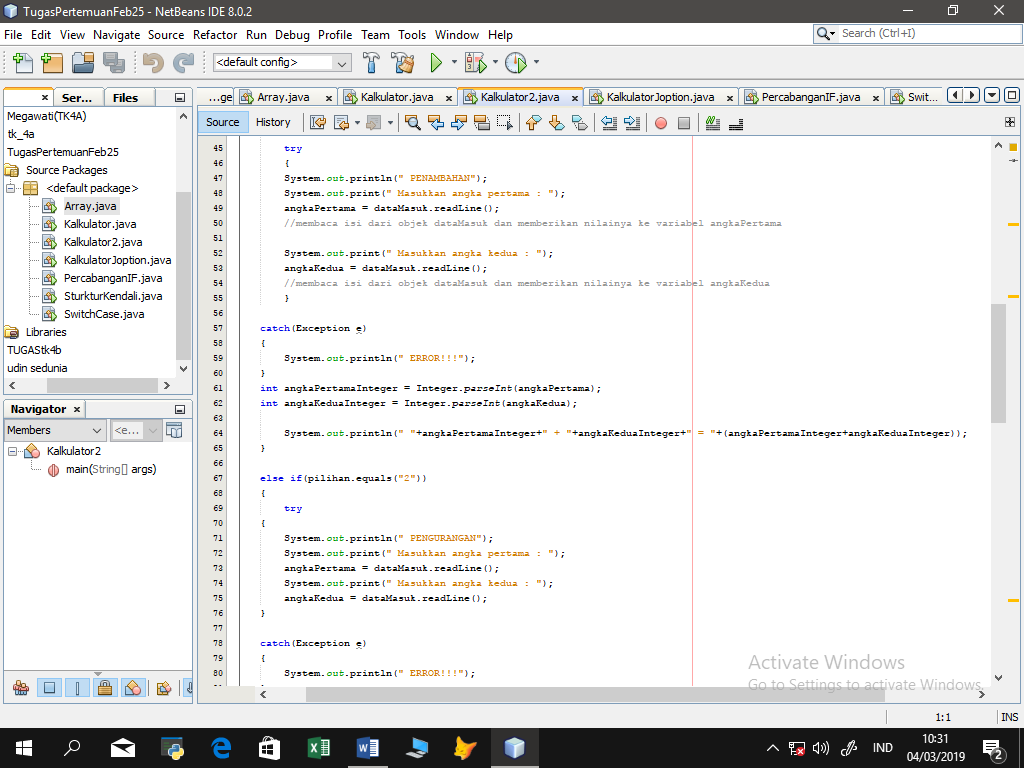Click Previous Bookmark up-arrow icon
The image size is (1024, 768).
point(534,122)
